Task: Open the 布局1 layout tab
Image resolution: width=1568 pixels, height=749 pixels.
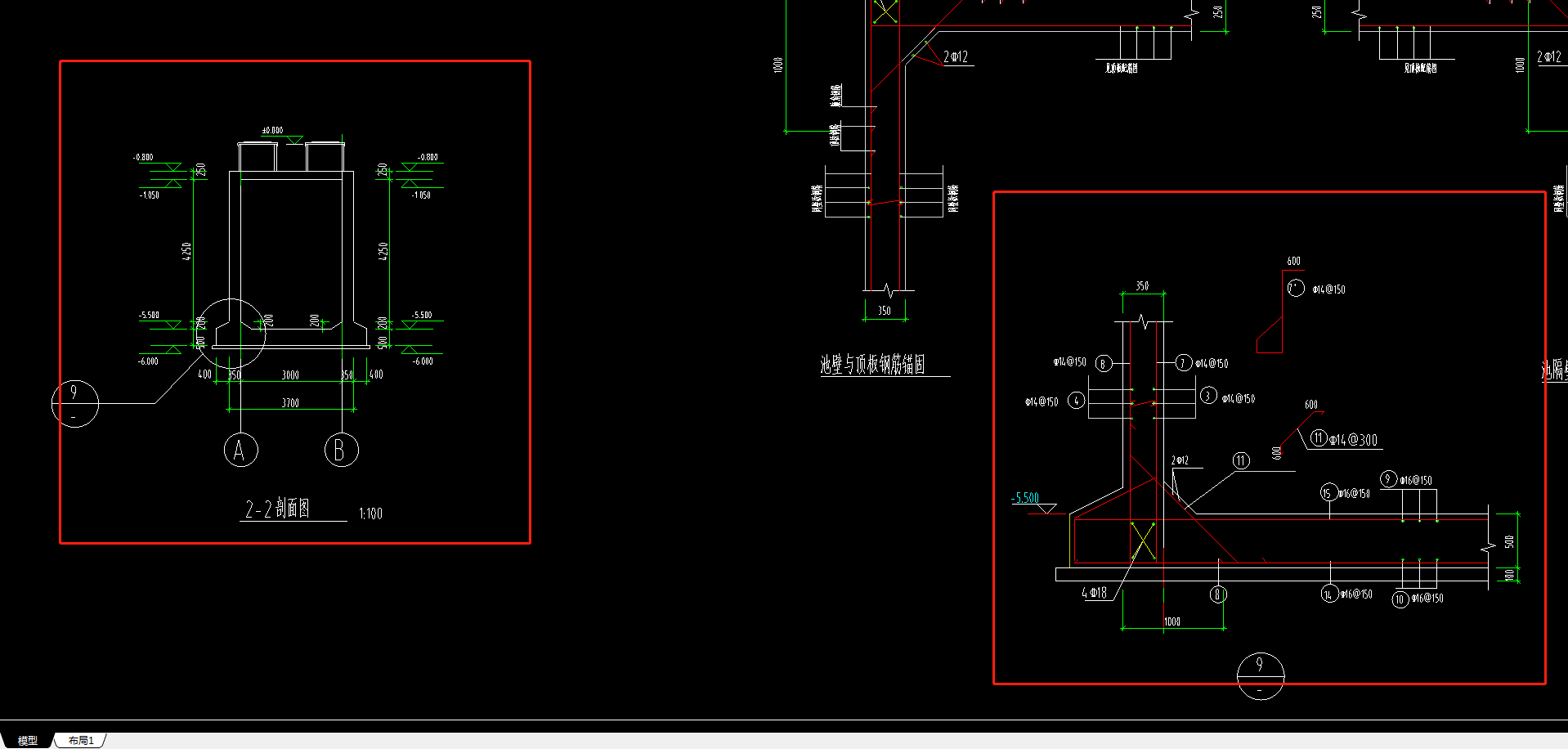Action: pyautogui.click(x=81, y=740)
